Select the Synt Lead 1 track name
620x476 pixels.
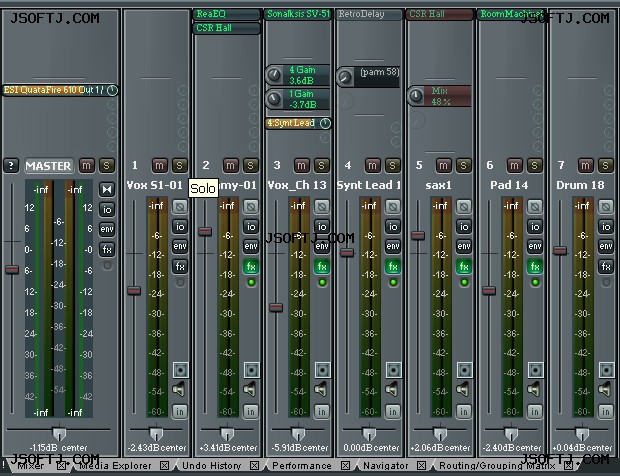click(x=369, y=185)
